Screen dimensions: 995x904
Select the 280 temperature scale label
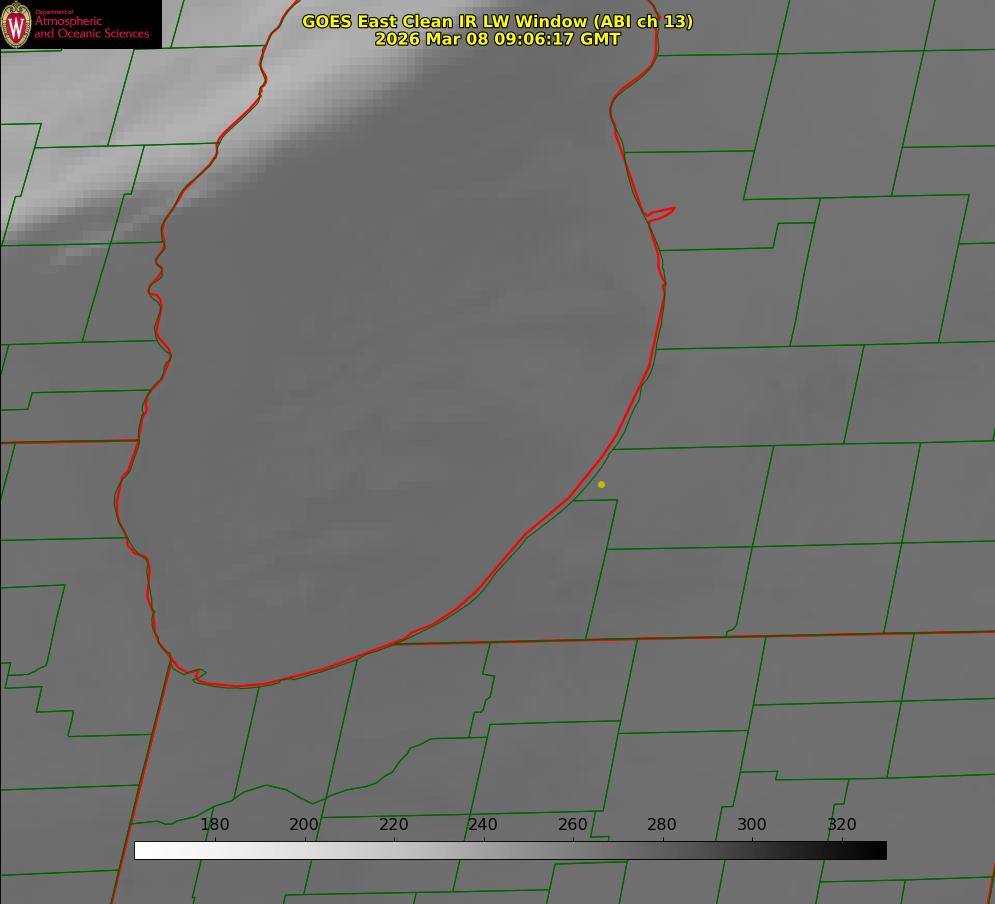662,825
